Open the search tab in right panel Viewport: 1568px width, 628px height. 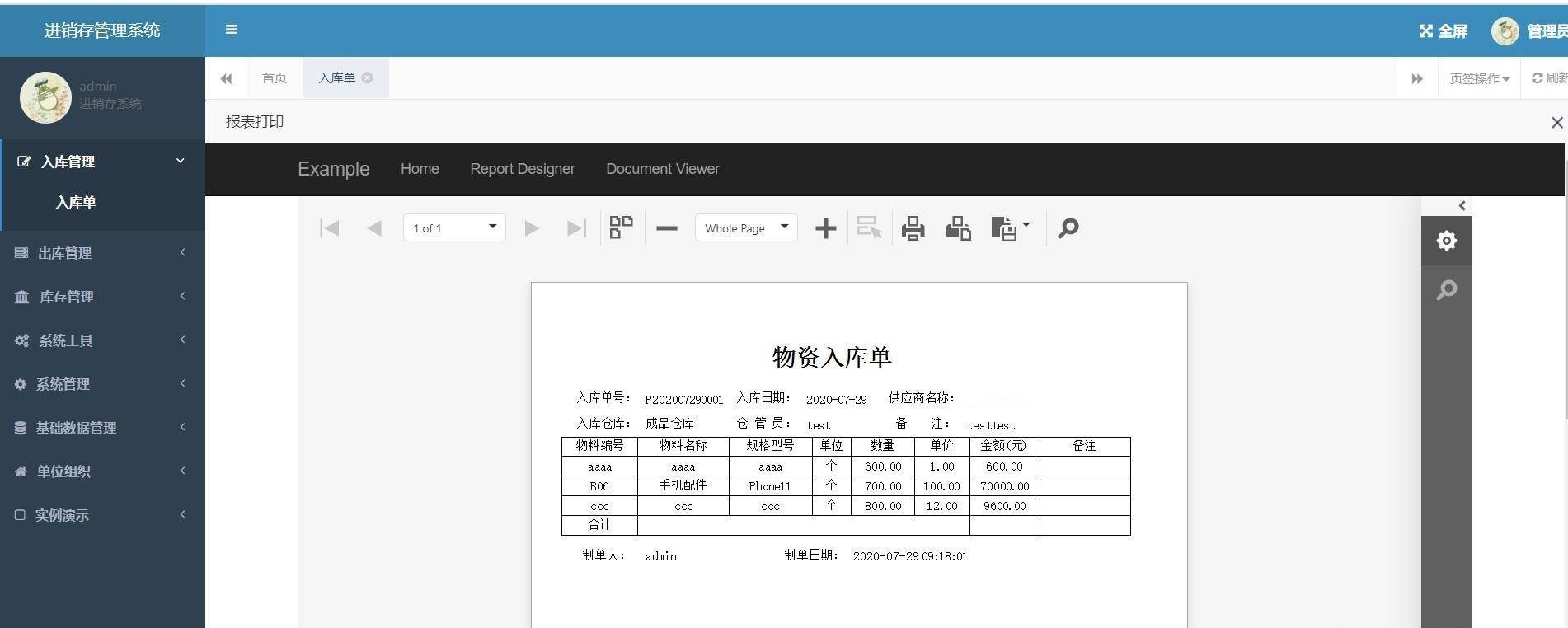(1446, 290)
